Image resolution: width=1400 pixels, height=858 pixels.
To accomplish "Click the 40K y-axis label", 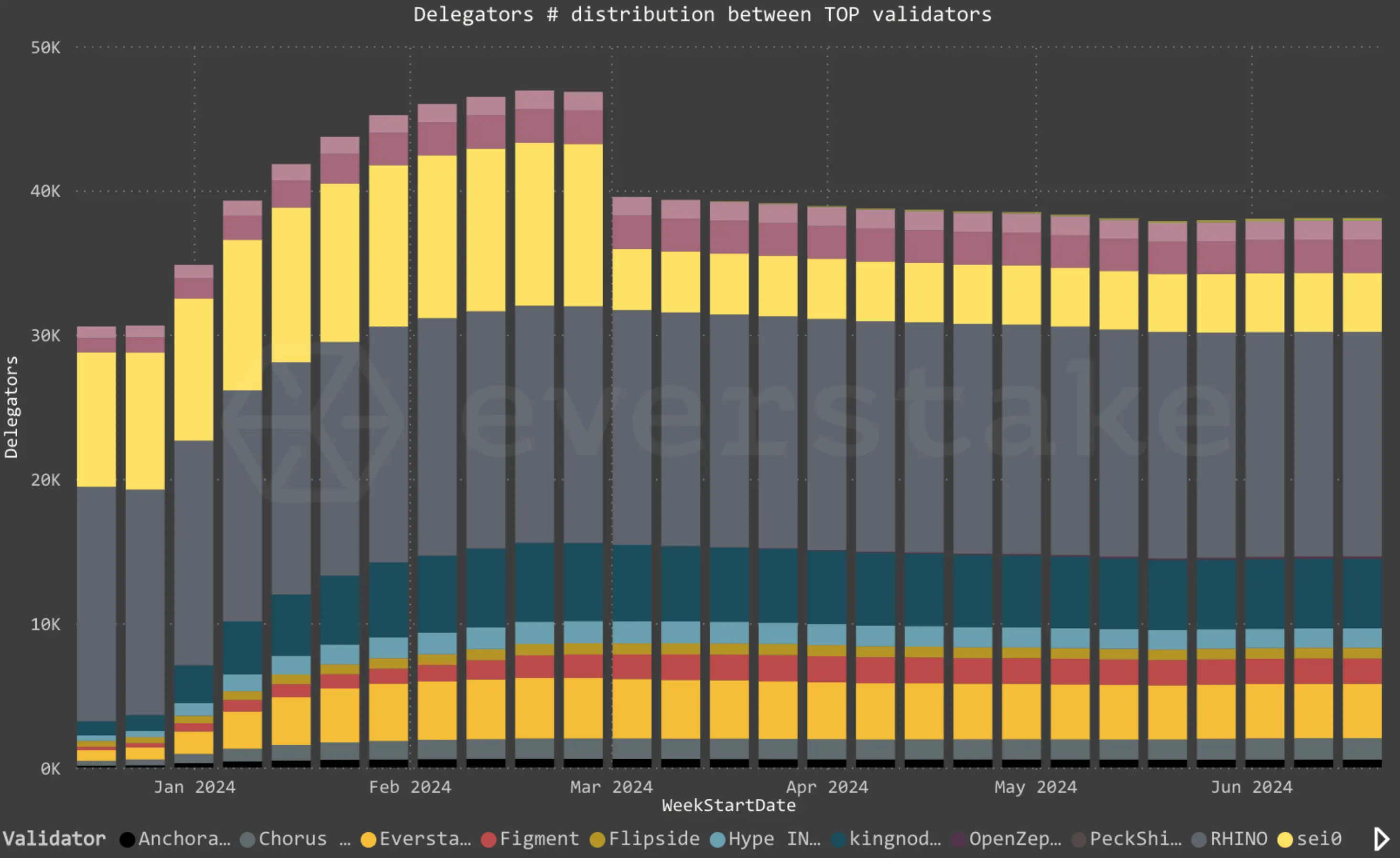I will pyautogui.click(x=45, y=192).
